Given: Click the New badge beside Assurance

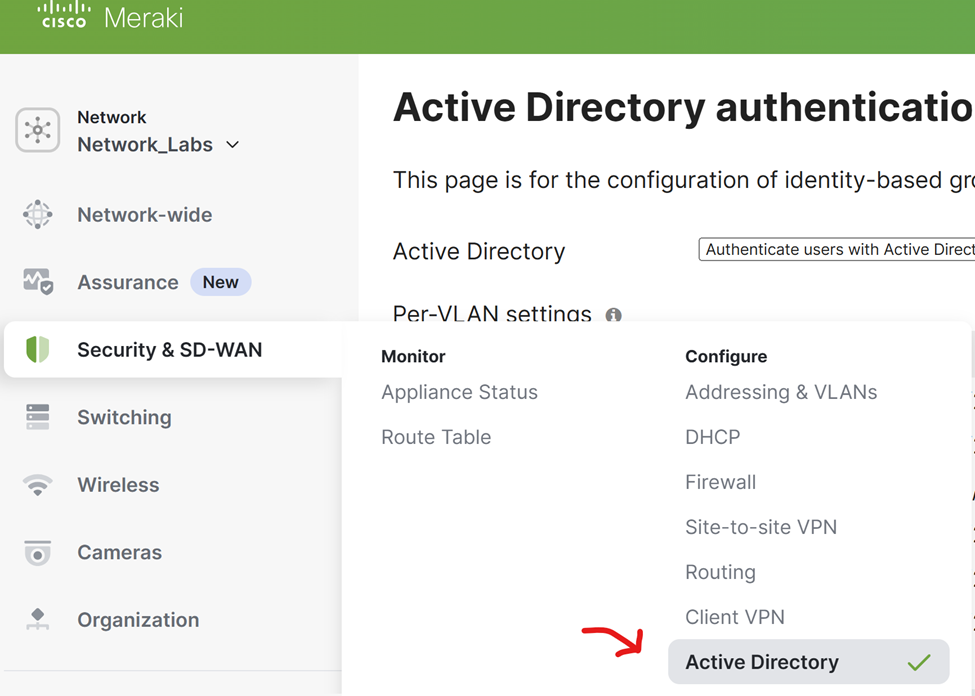Looking at the screenshot, I should coord(221,282).
